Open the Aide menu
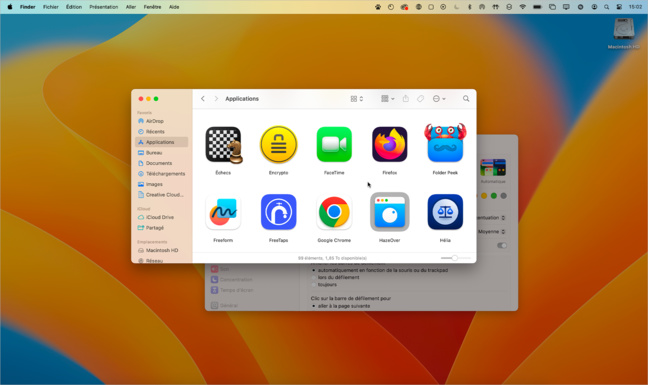The width and height of the screenshot is (648, 385). point(174,7)
